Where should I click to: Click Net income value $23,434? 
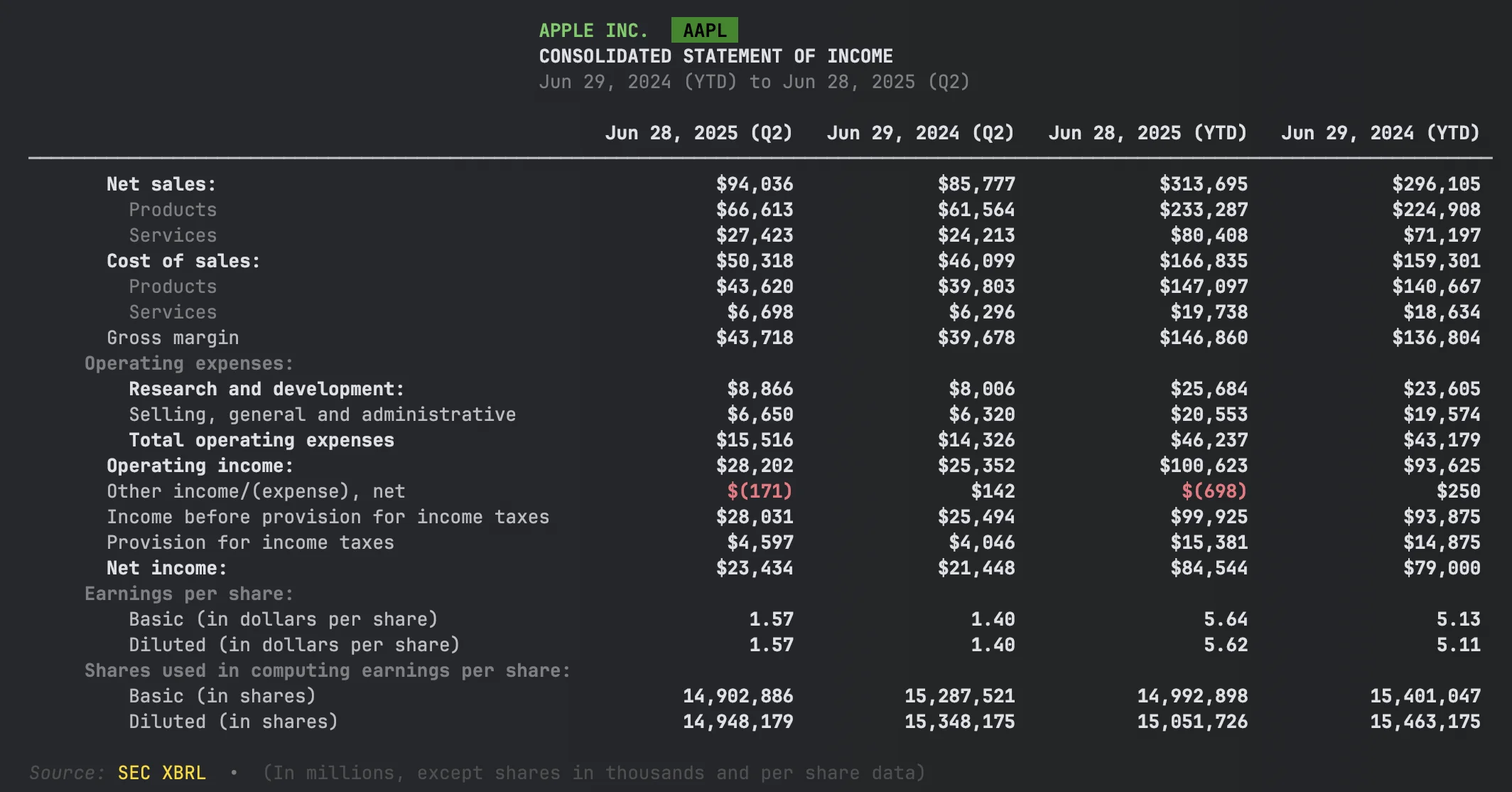pyautogui.click(x=755, y=568)
